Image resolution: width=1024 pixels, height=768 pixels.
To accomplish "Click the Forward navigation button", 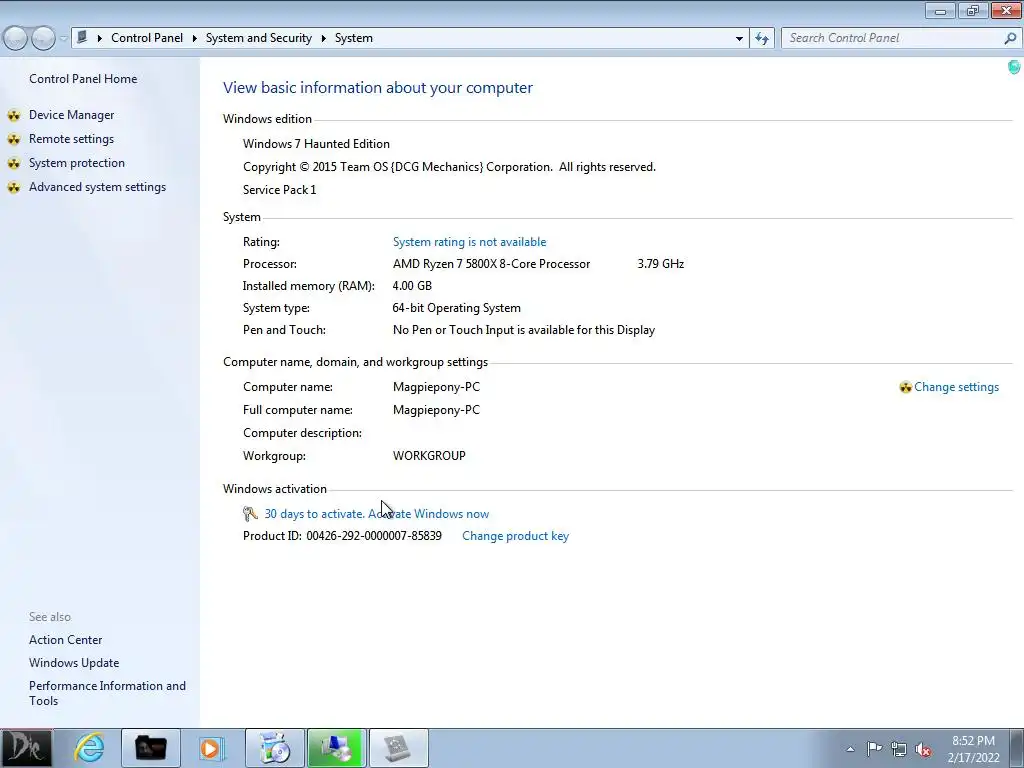I will [44, 38].
